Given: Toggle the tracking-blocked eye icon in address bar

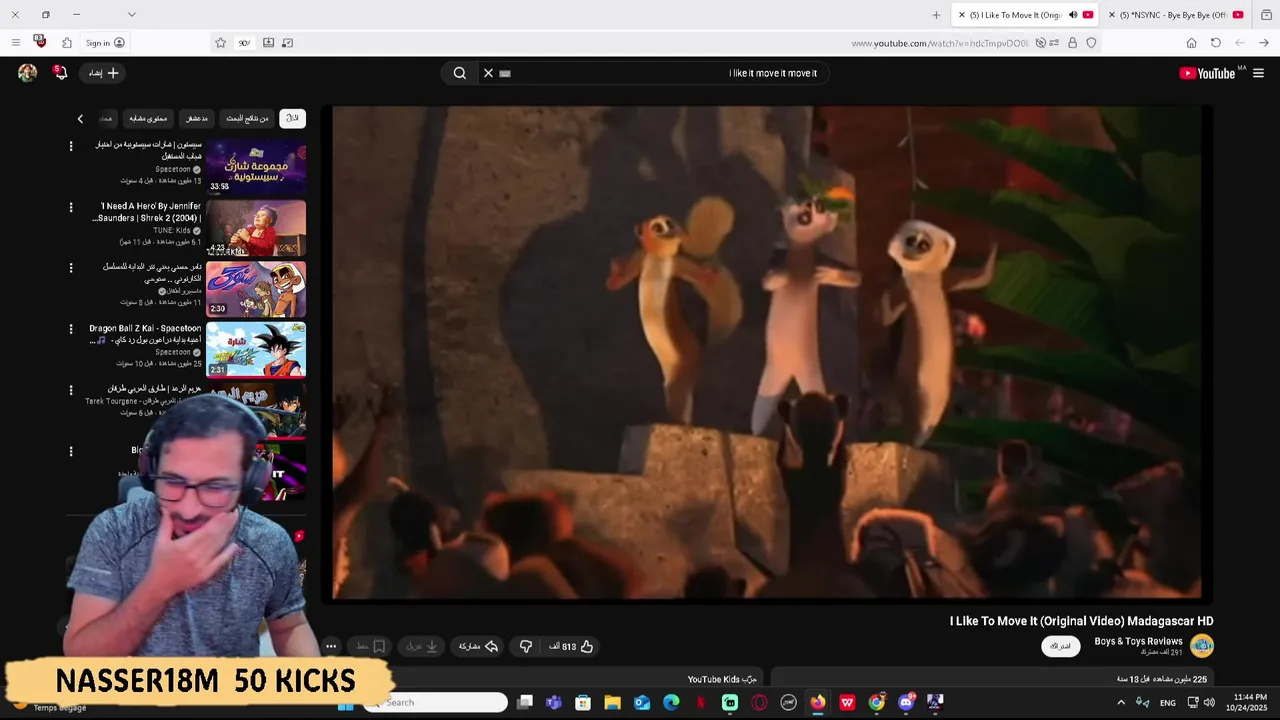Looking at the screenshot, I should [1041, 43].
